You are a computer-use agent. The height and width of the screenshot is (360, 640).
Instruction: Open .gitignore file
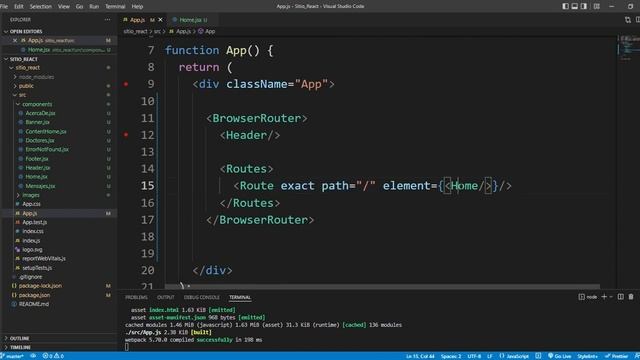[30, 277]
